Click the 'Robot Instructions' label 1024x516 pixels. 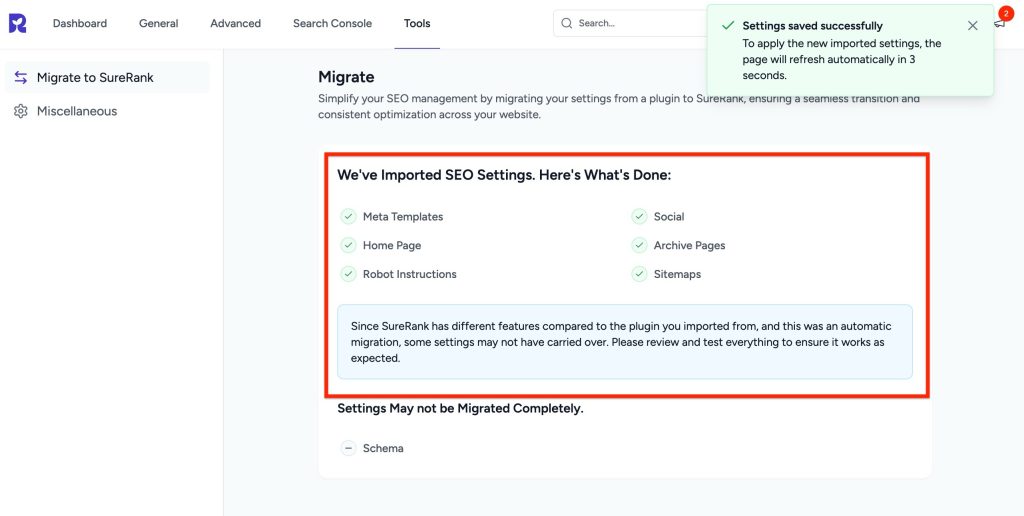pyautogui.click(x=409, y=274)
